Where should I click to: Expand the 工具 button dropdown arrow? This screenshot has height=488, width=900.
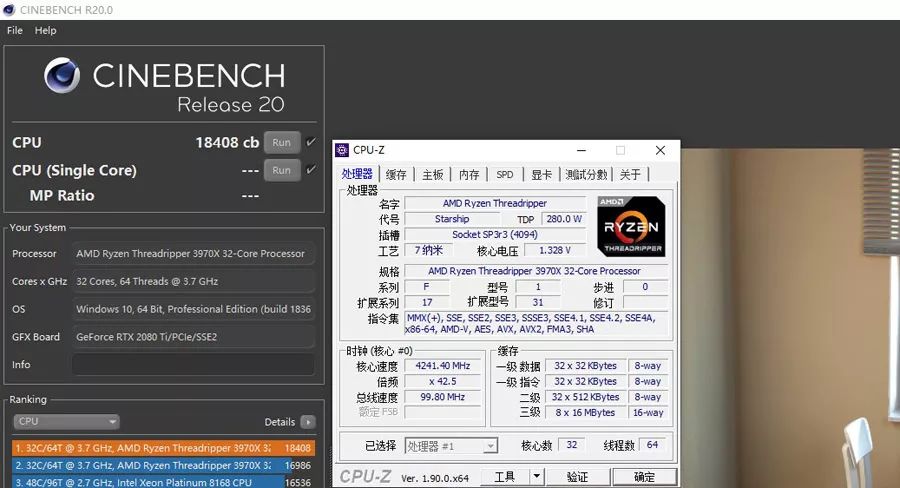[x=537, y=477]
